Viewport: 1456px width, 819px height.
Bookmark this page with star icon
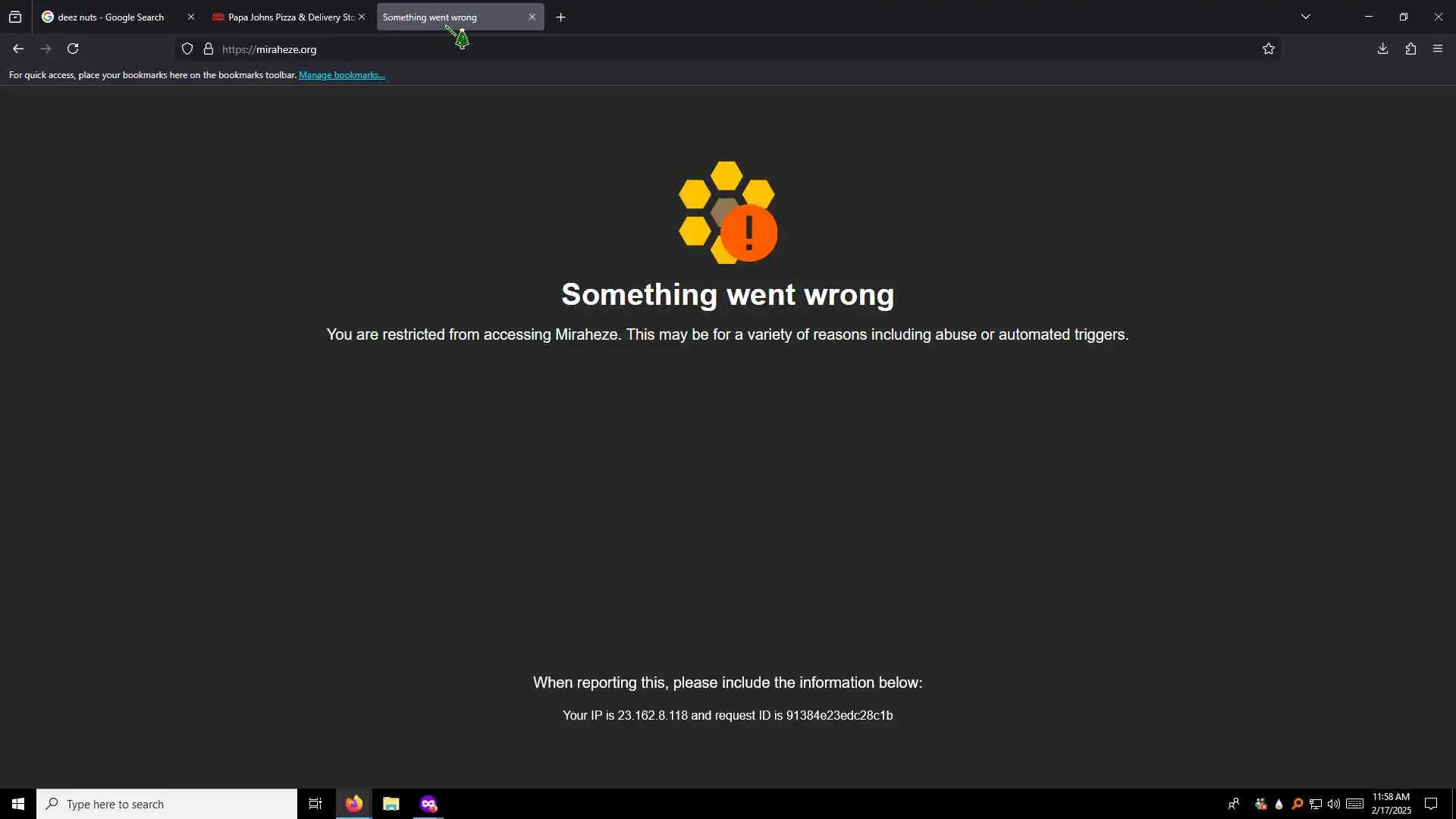click(x=1269, y=49)
